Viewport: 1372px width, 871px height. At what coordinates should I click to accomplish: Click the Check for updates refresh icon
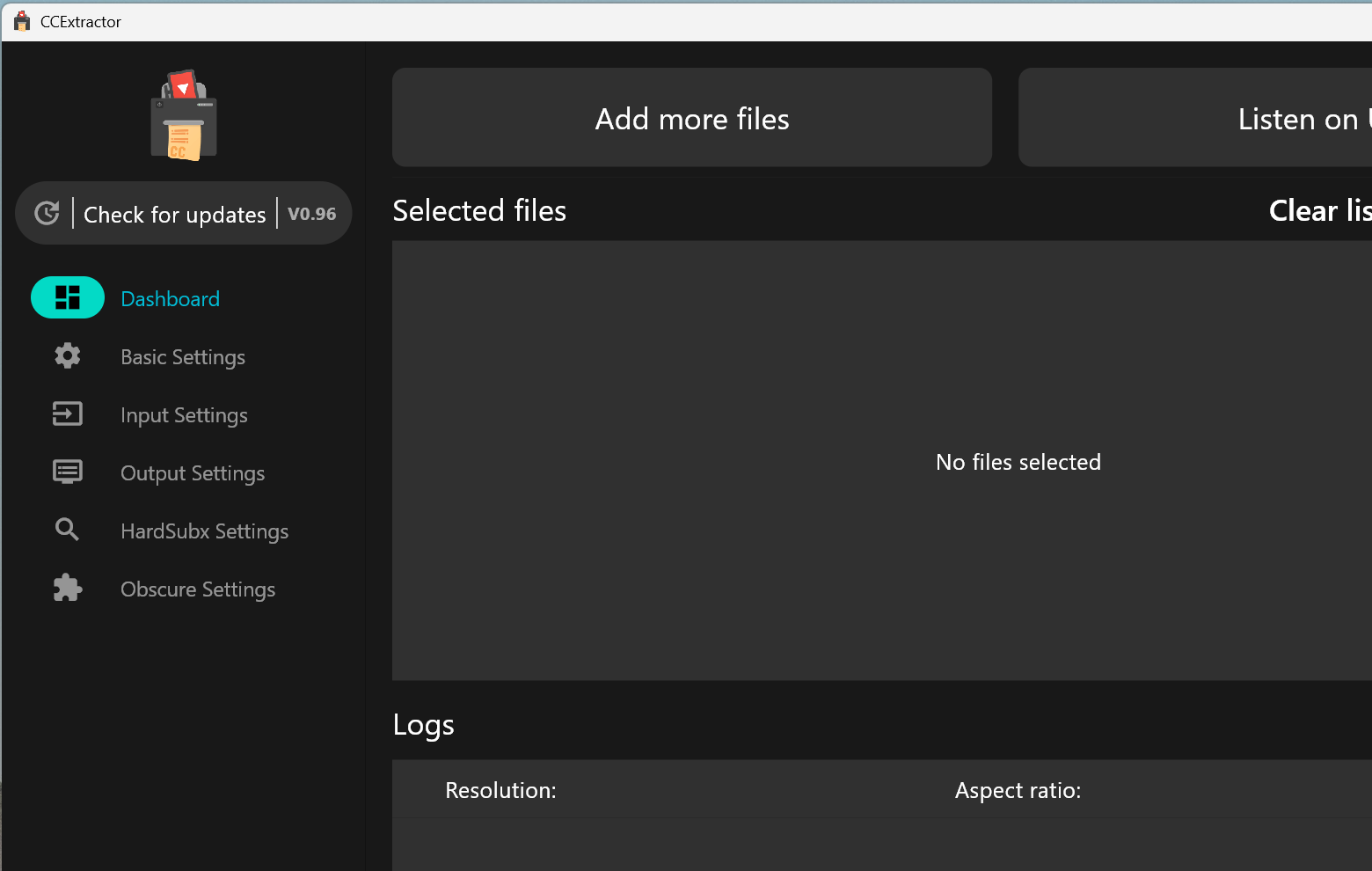point(47,213)
